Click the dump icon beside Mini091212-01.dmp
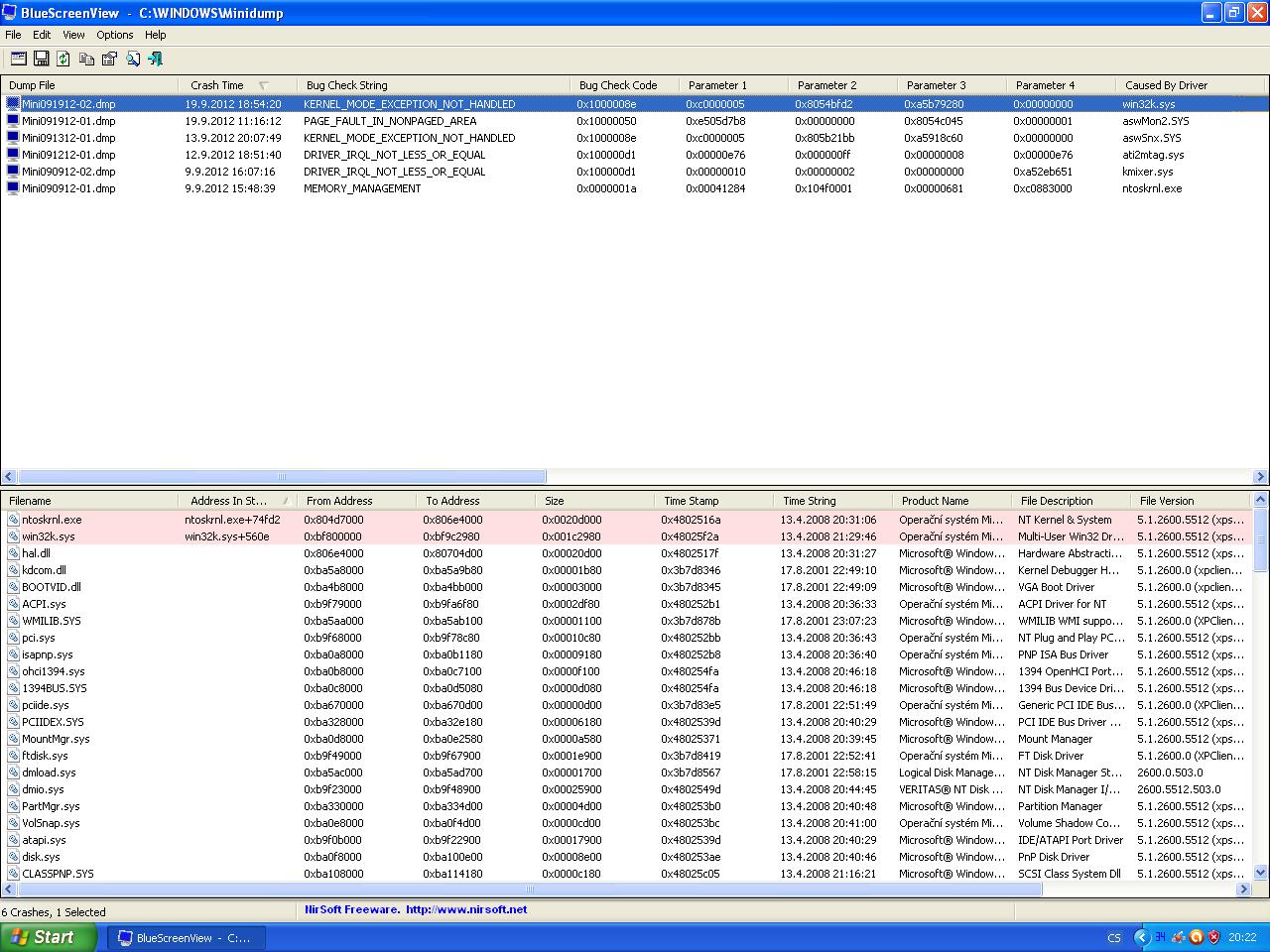Image resolution: width=1270 pixels, height=952 pixels. tap(13, 155)
